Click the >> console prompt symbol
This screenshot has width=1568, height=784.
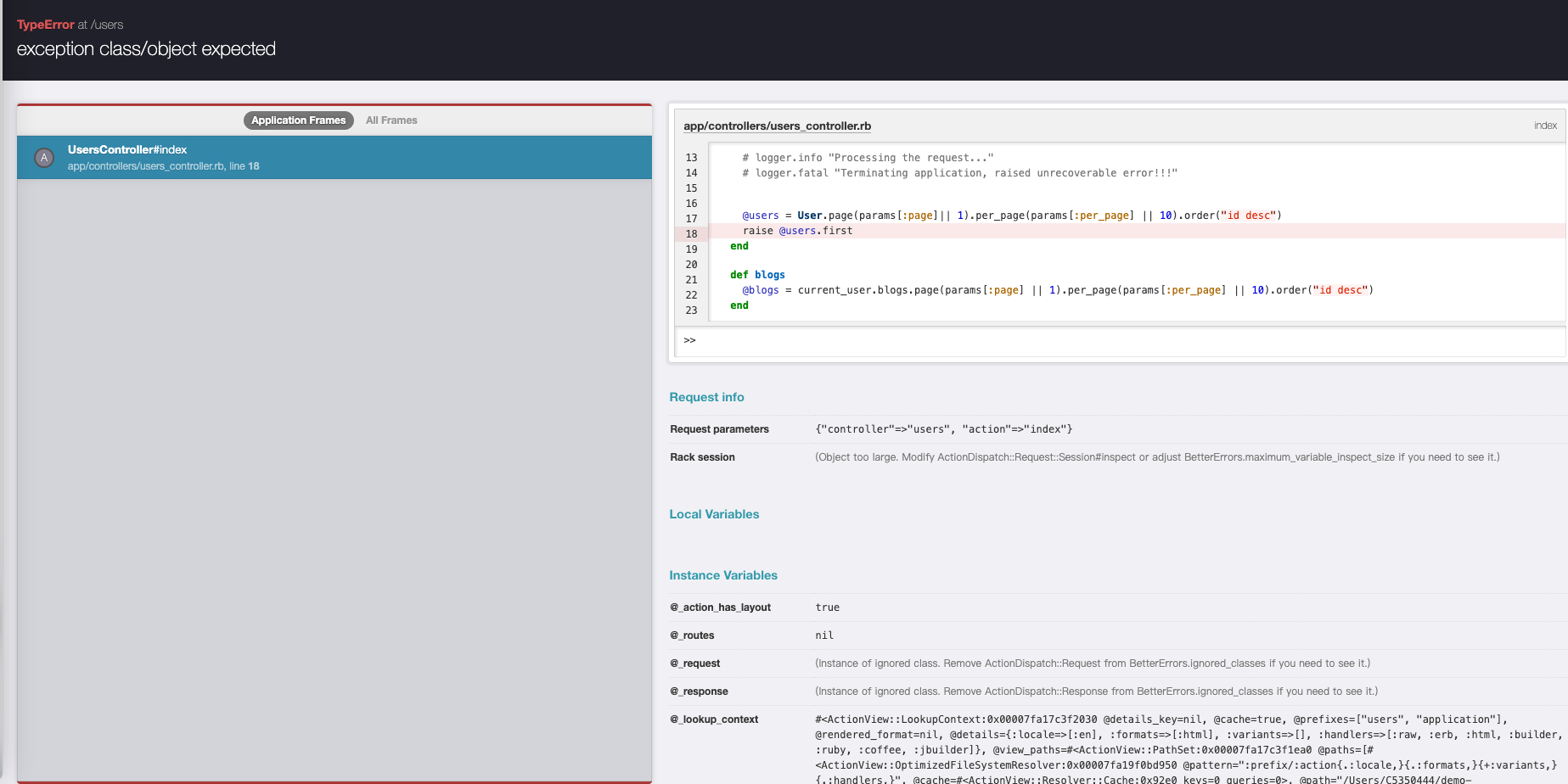pyautogui.click(x=689, y=340)
